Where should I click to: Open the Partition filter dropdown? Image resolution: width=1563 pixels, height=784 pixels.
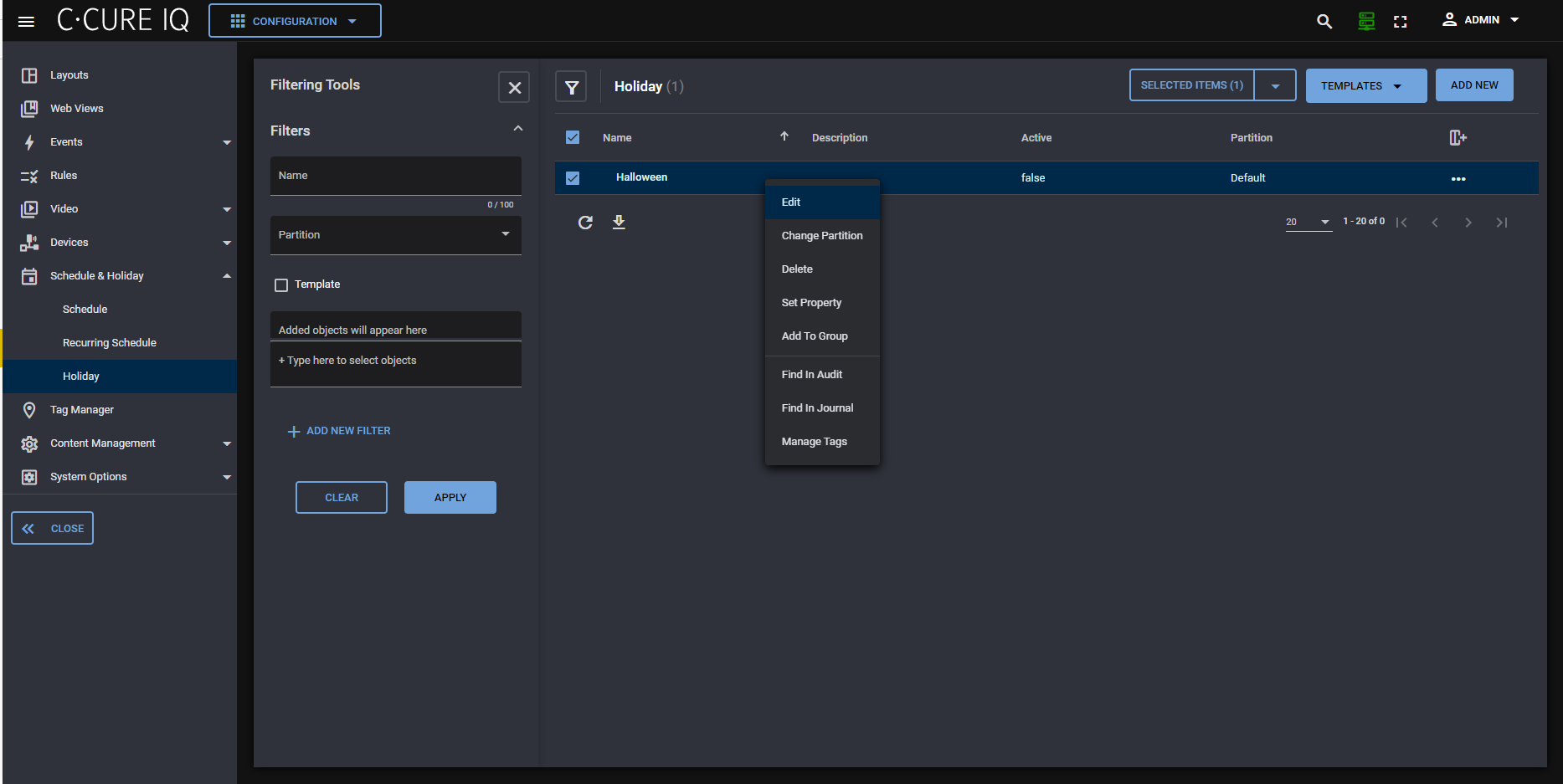pyautogui.click(x=395, y=235)
